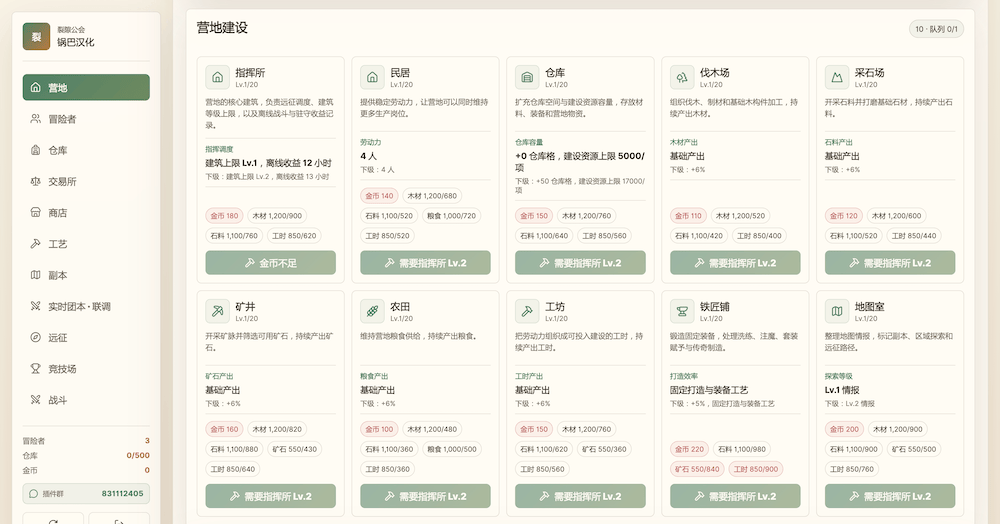Click 金币 180 cost chip in 指挥所
The height and width of the screenshot is (524, 1000).
(224, 216)
